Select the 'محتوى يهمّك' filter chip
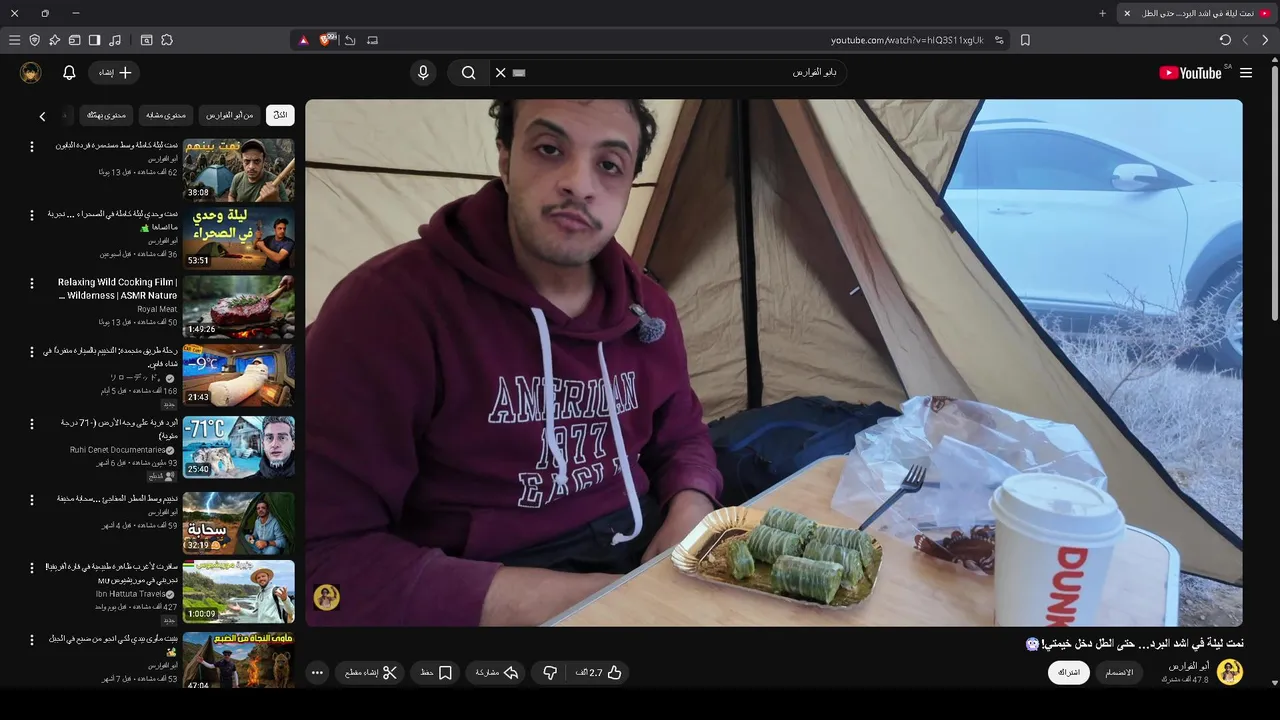This screenshot has width=1280, height=720. (107, 115)
